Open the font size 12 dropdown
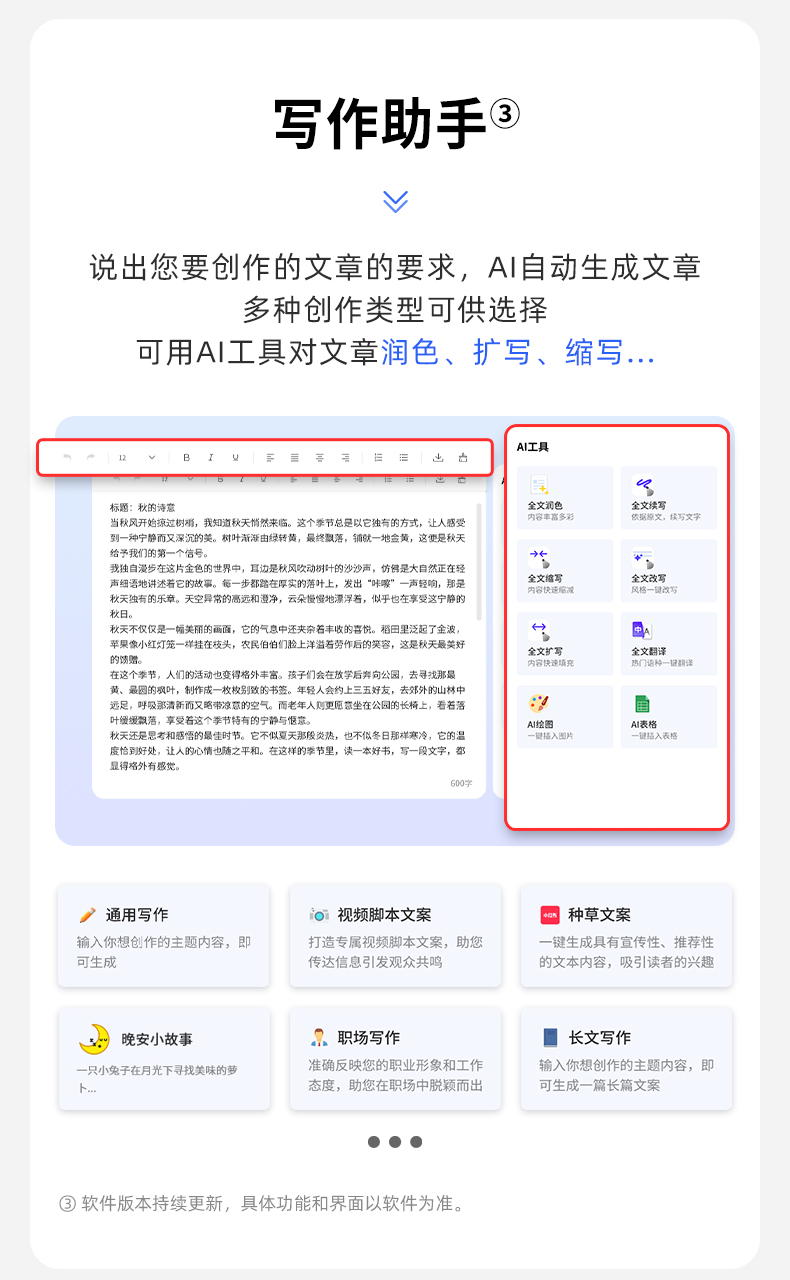The height and width of the screenshot is (1280, 790). (137, 457)
